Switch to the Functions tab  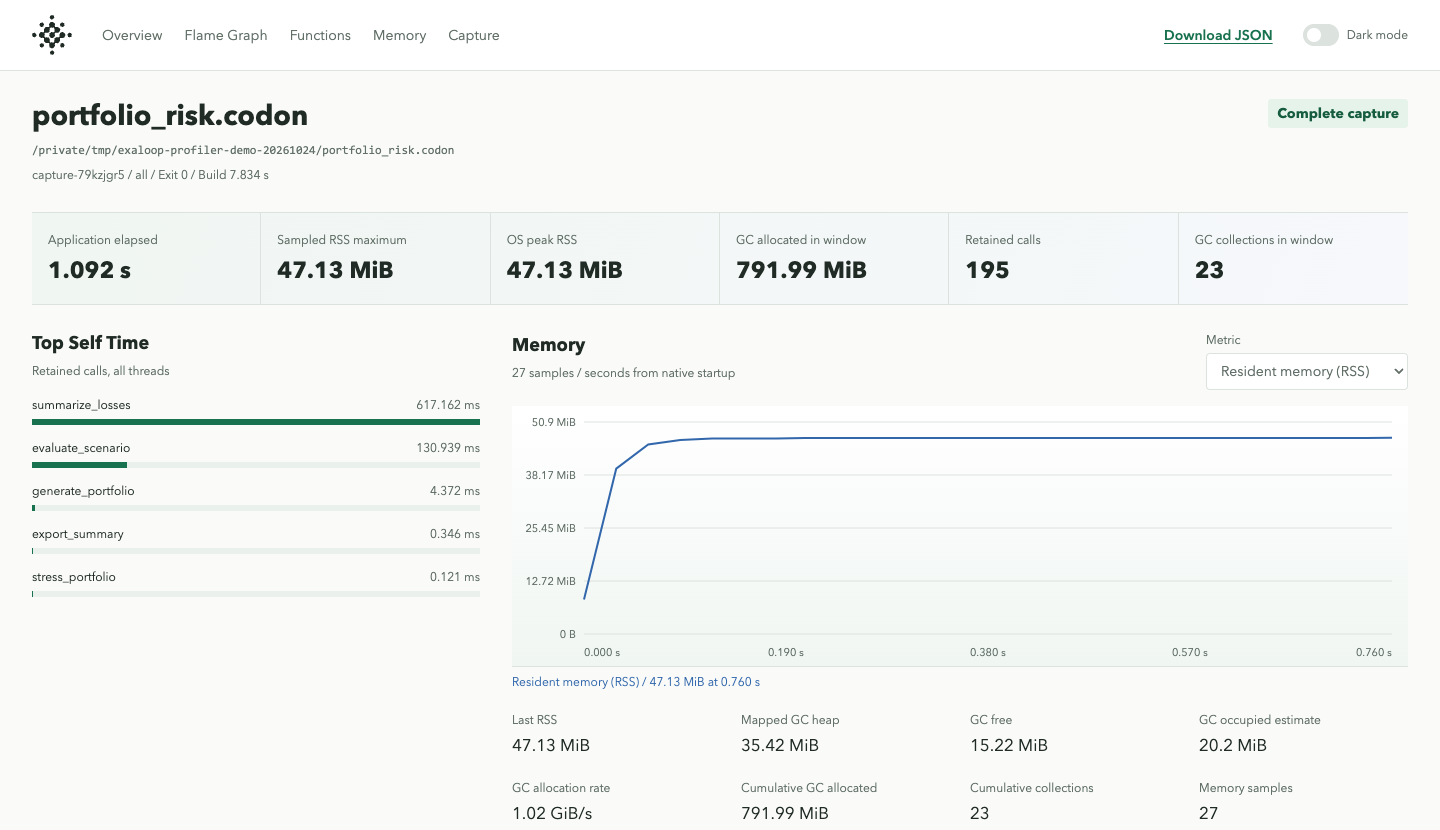tap(320, 35)
